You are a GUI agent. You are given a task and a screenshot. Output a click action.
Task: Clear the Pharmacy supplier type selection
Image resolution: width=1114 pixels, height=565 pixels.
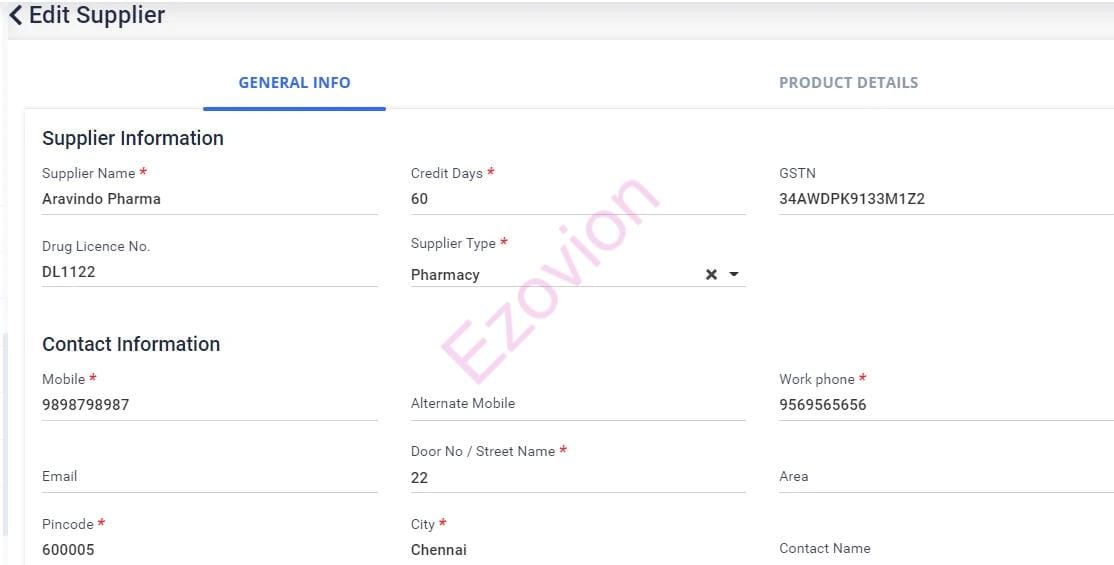(x=711, y=275)
